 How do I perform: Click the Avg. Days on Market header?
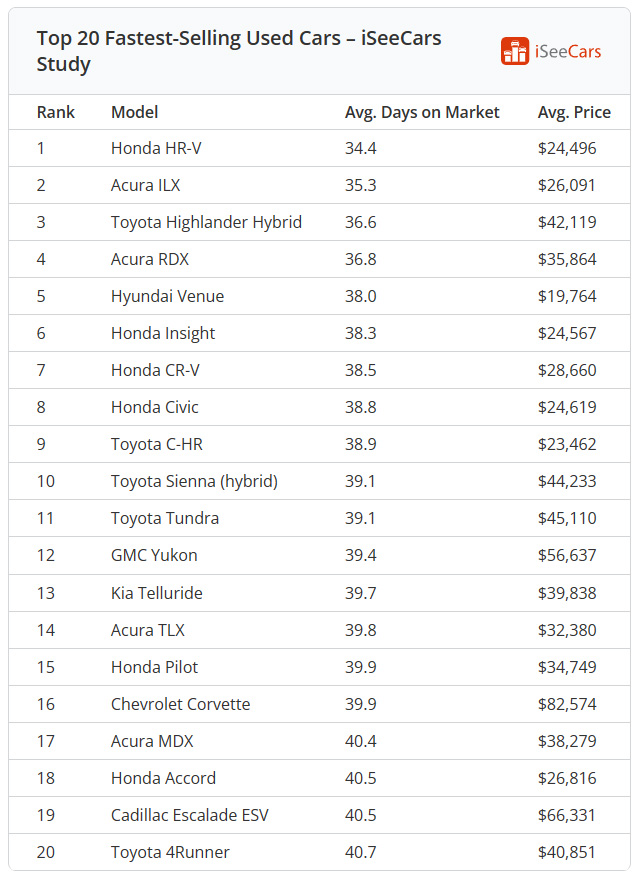point(422,112)
